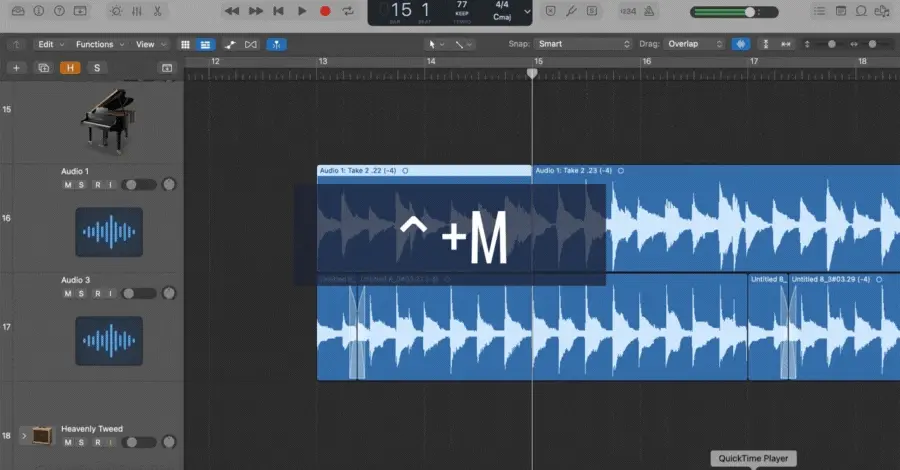
Task: Select the grand piano track icon
Action: click(108, 121)
